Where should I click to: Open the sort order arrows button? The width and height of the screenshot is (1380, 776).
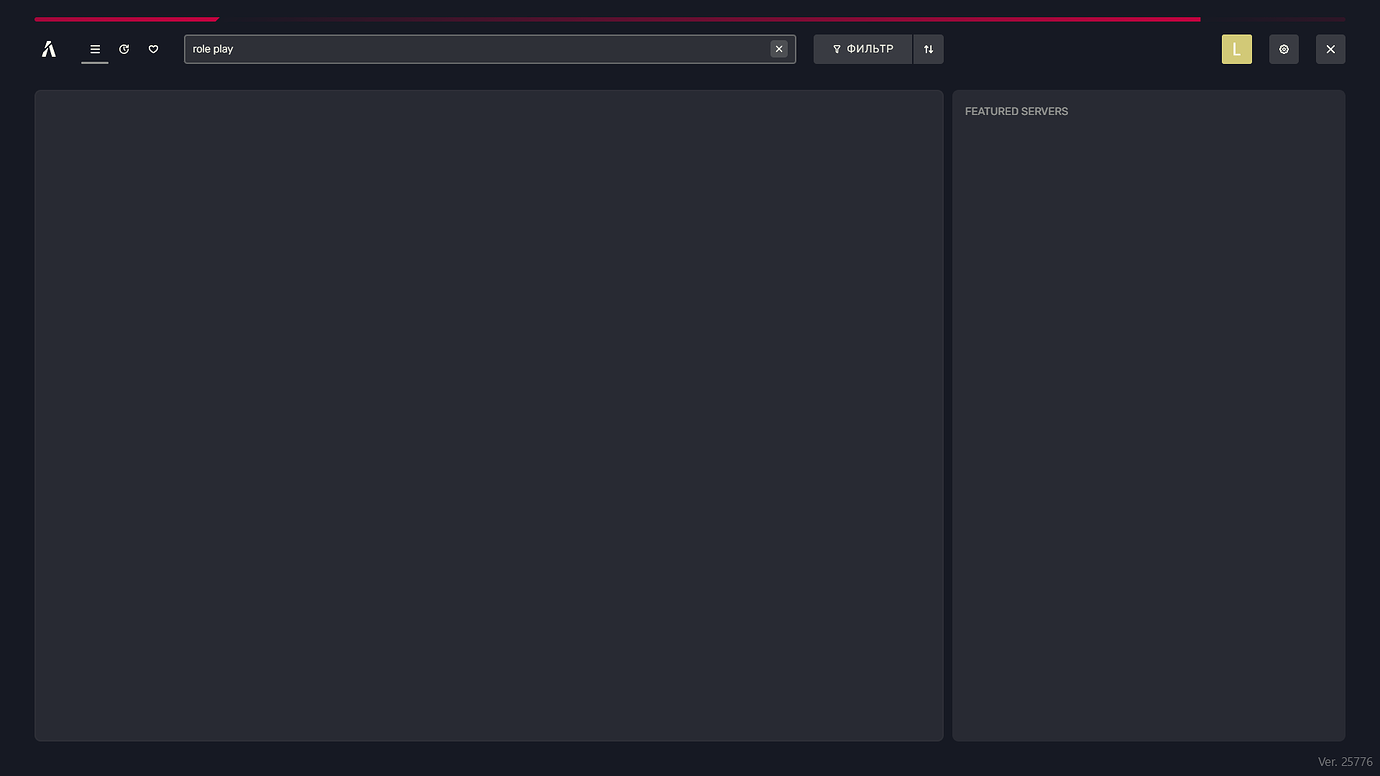coord(928,49)
